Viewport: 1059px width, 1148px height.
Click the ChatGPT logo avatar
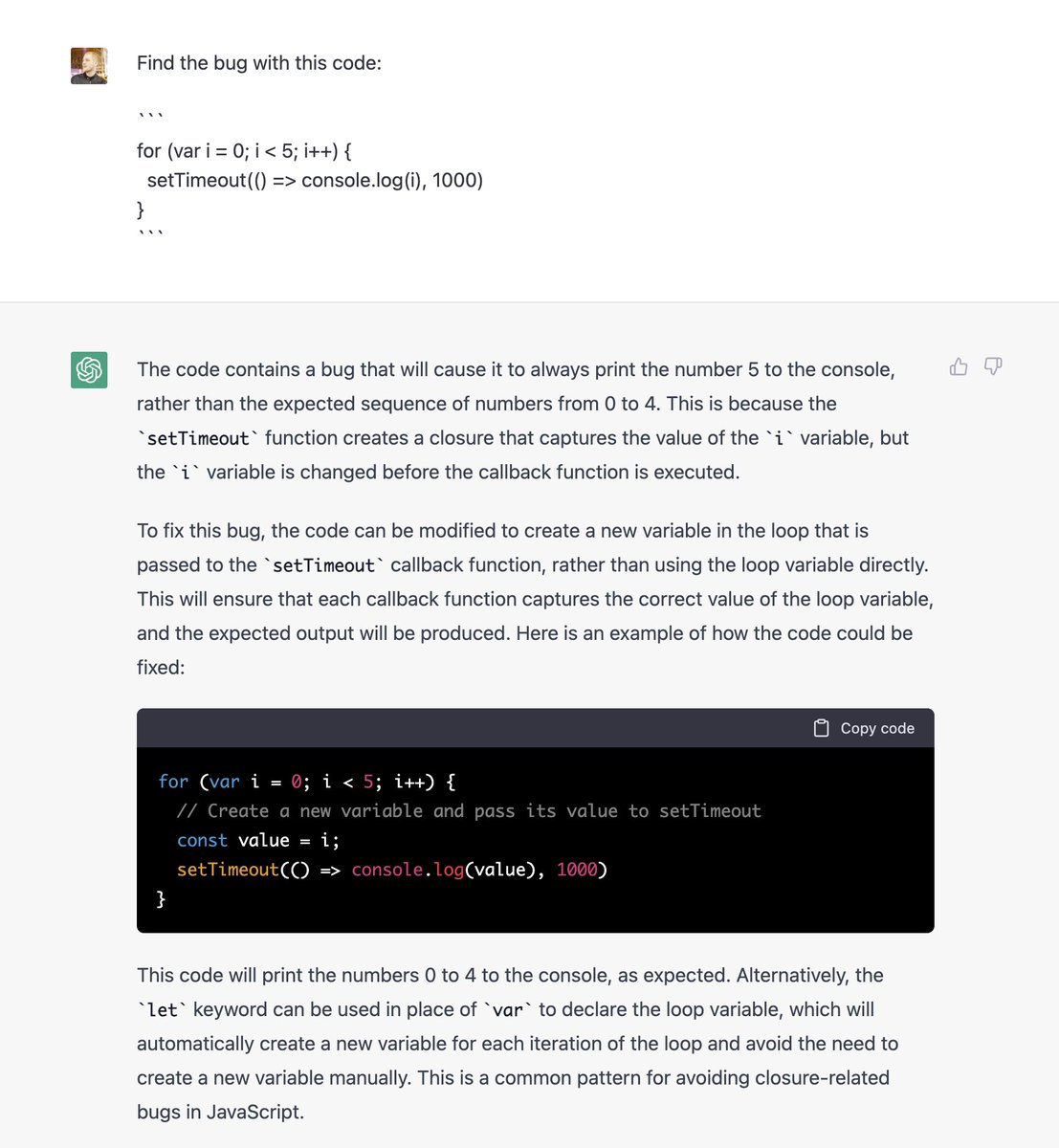pyautogui.click(x=89, y=369)
